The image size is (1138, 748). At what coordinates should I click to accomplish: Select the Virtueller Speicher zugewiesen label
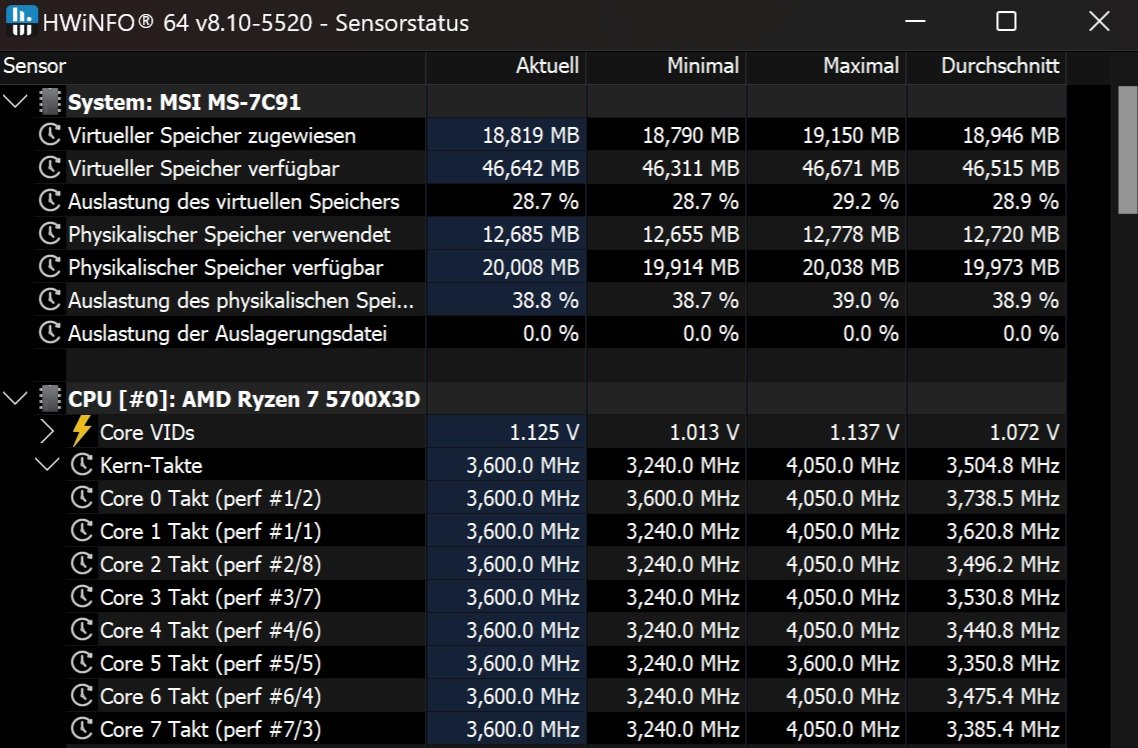tap(212, 136)
